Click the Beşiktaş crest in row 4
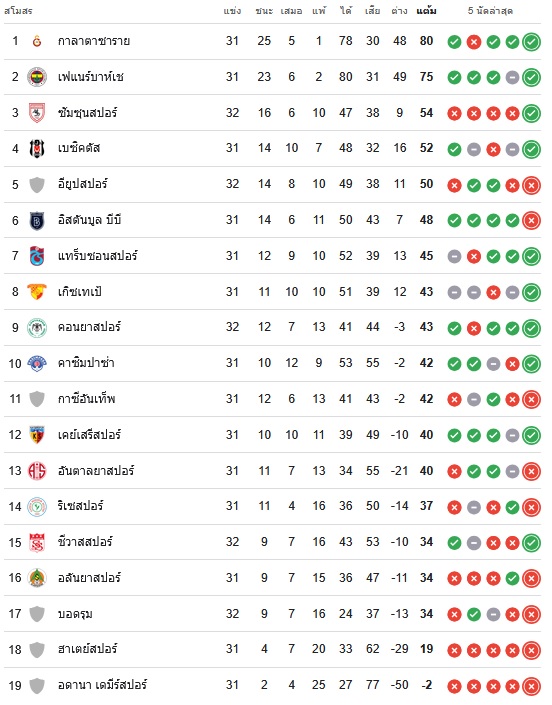Viewport: 552px width, 705px height. (37, 148)
